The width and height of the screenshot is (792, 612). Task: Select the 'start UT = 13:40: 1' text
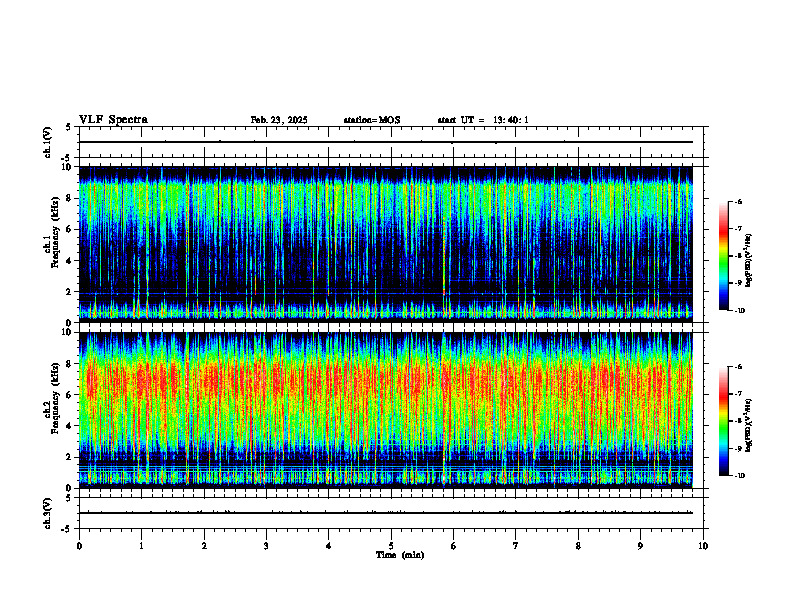[483, 120]
